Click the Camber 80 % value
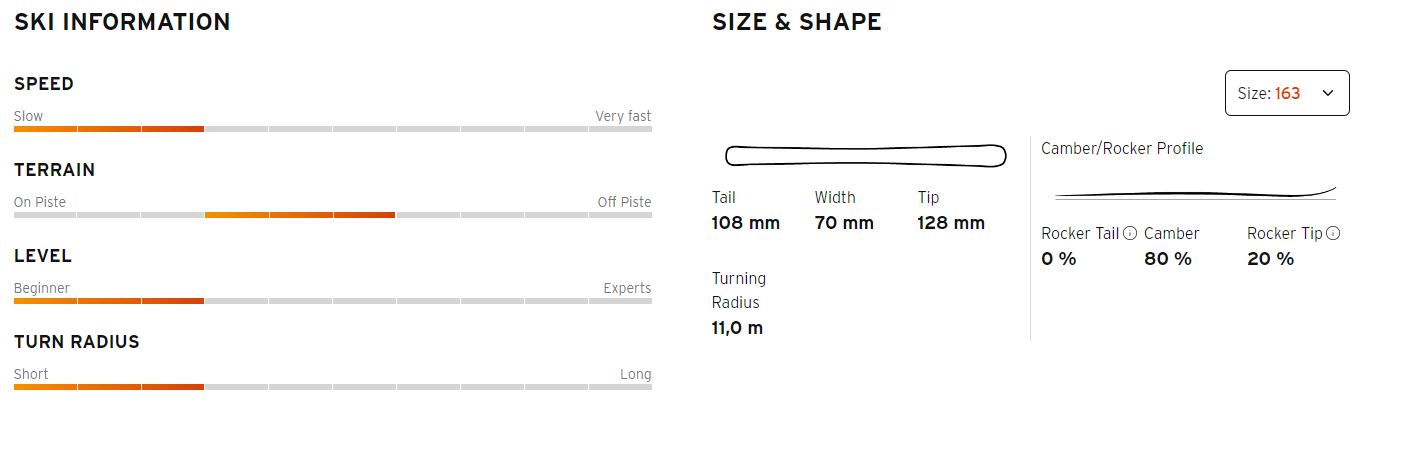The width and height of the screenshot is (1403, 467). coord(1168,259)
